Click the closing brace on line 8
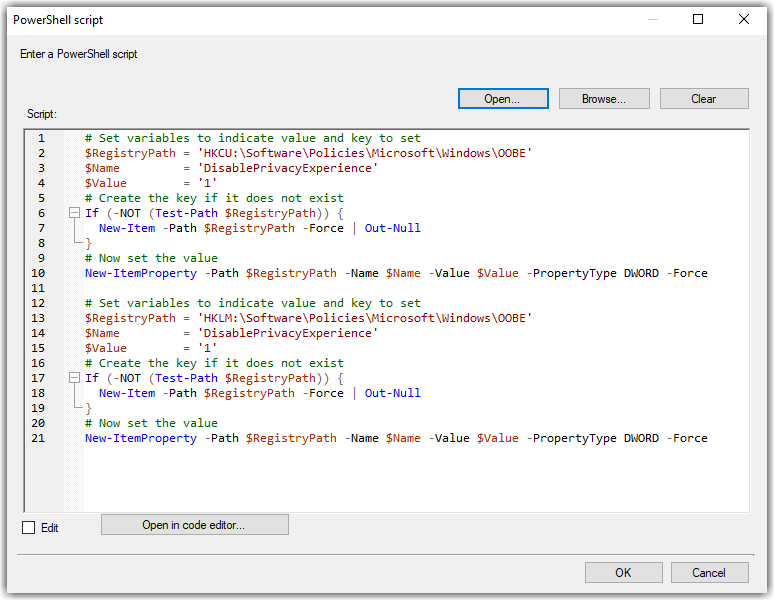Image resolution: width=775 pixels, height=601 pixels. coord(88,243)
